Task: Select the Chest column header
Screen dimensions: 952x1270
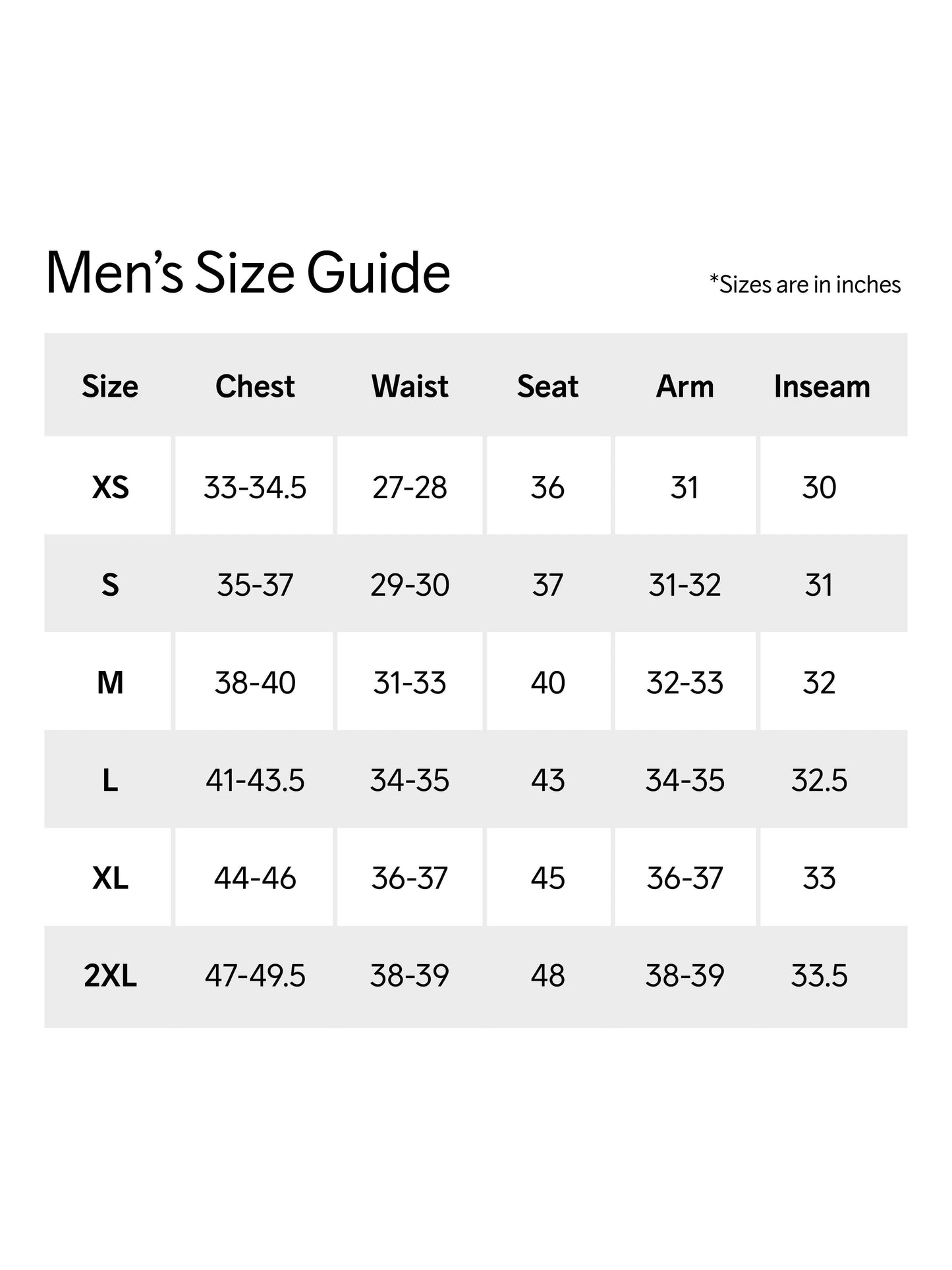Action: click(255, 386)
